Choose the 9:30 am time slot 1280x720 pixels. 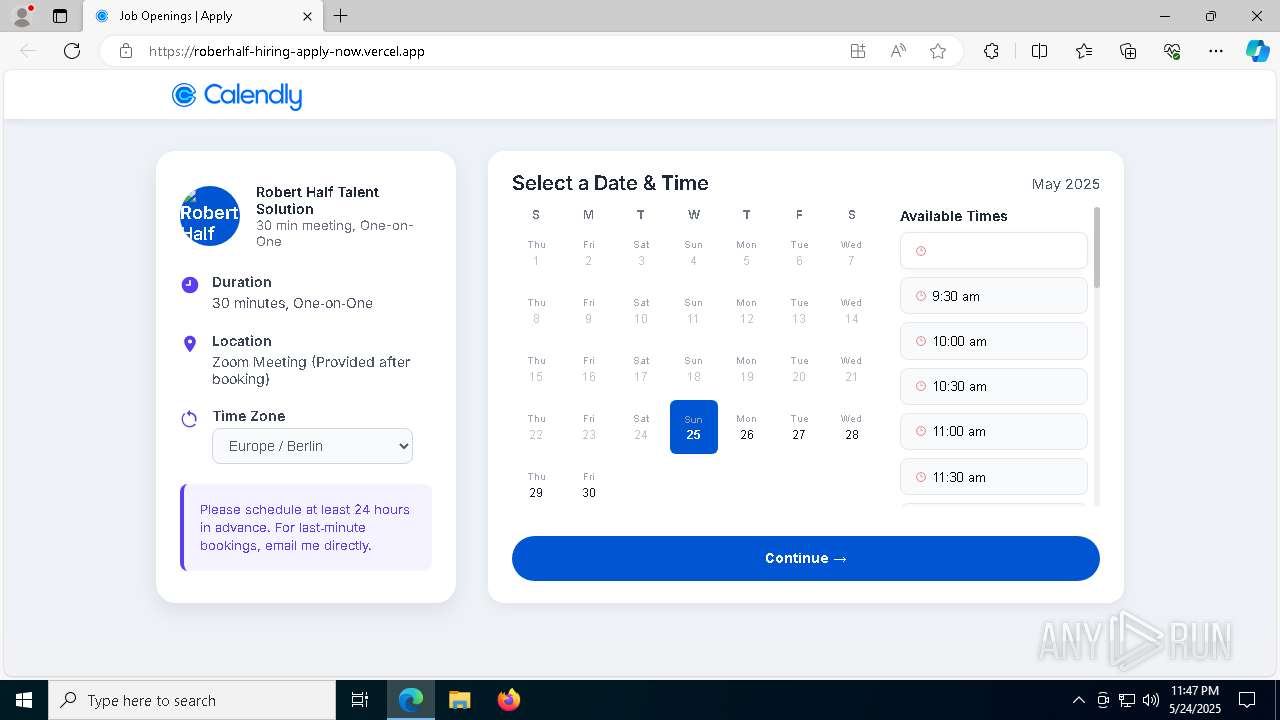click(994, 296)
